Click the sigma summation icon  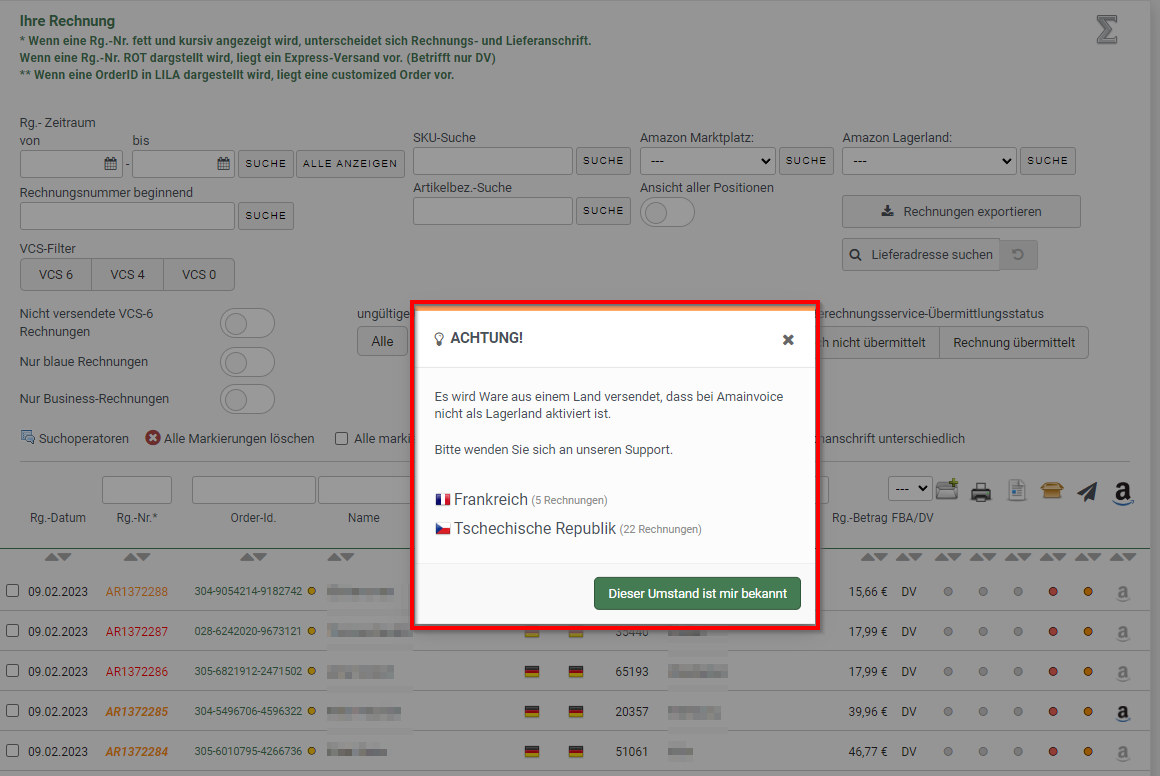pos(1106,30)
